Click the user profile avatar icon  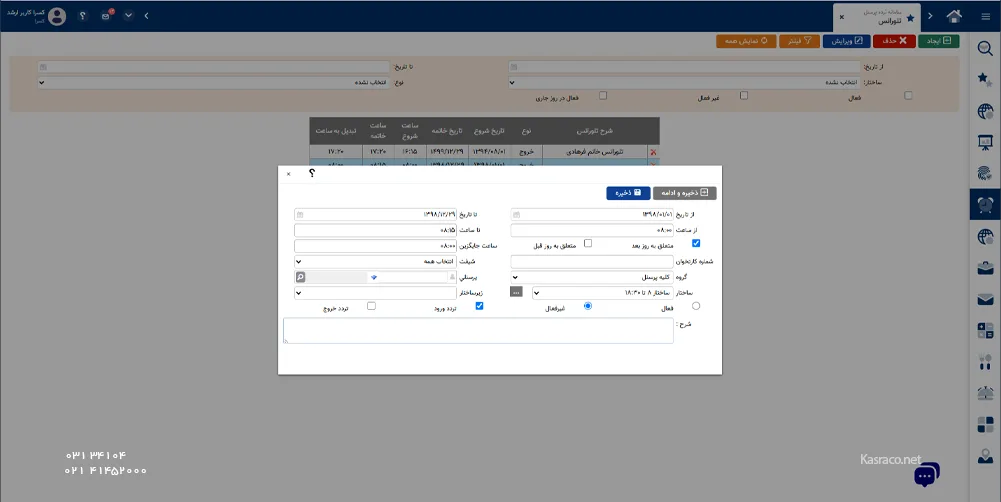point(57,16)
